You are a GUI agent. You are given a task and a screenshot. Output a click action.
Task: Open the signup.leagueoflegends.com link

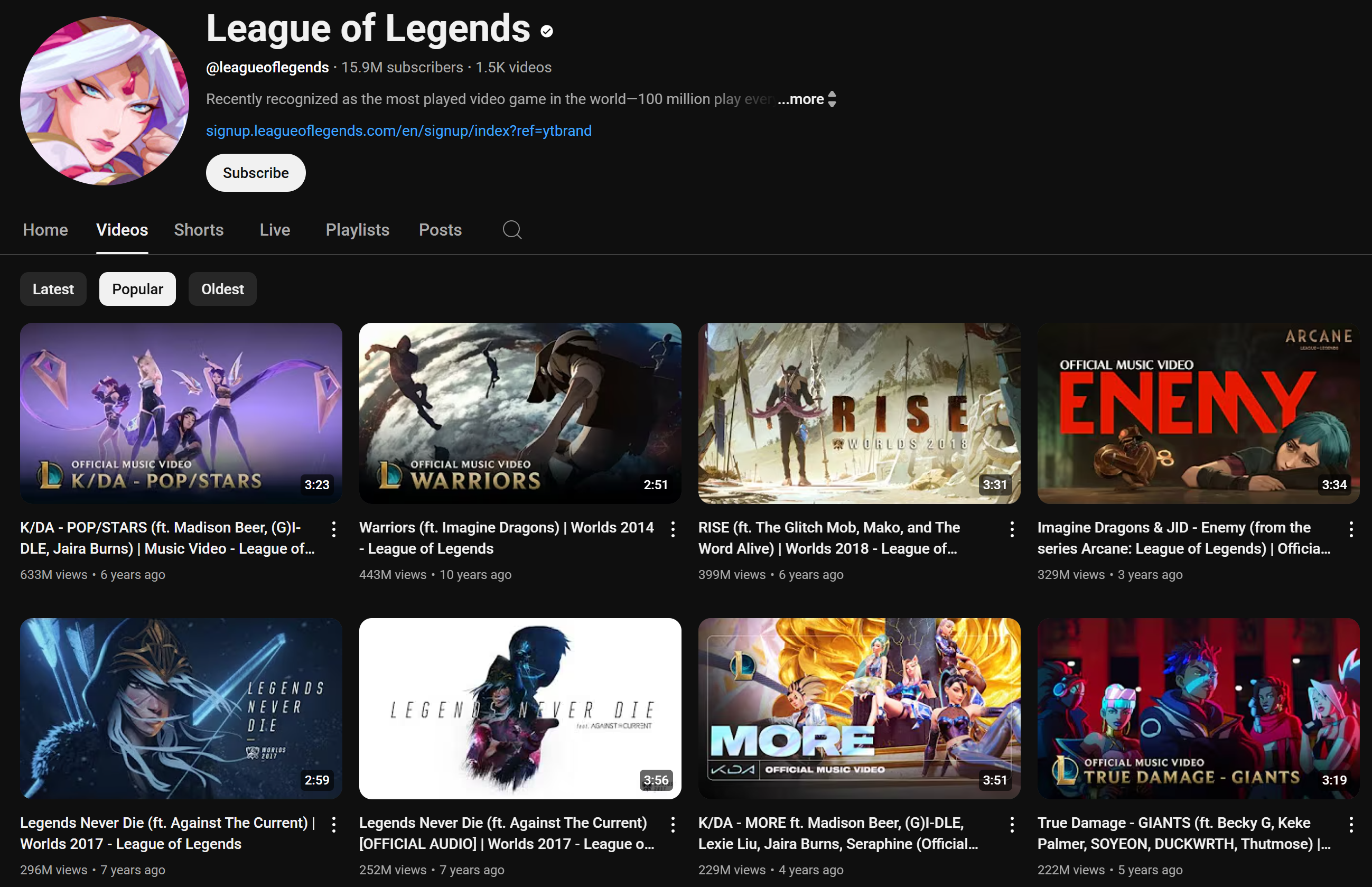(x=398, y=130)
